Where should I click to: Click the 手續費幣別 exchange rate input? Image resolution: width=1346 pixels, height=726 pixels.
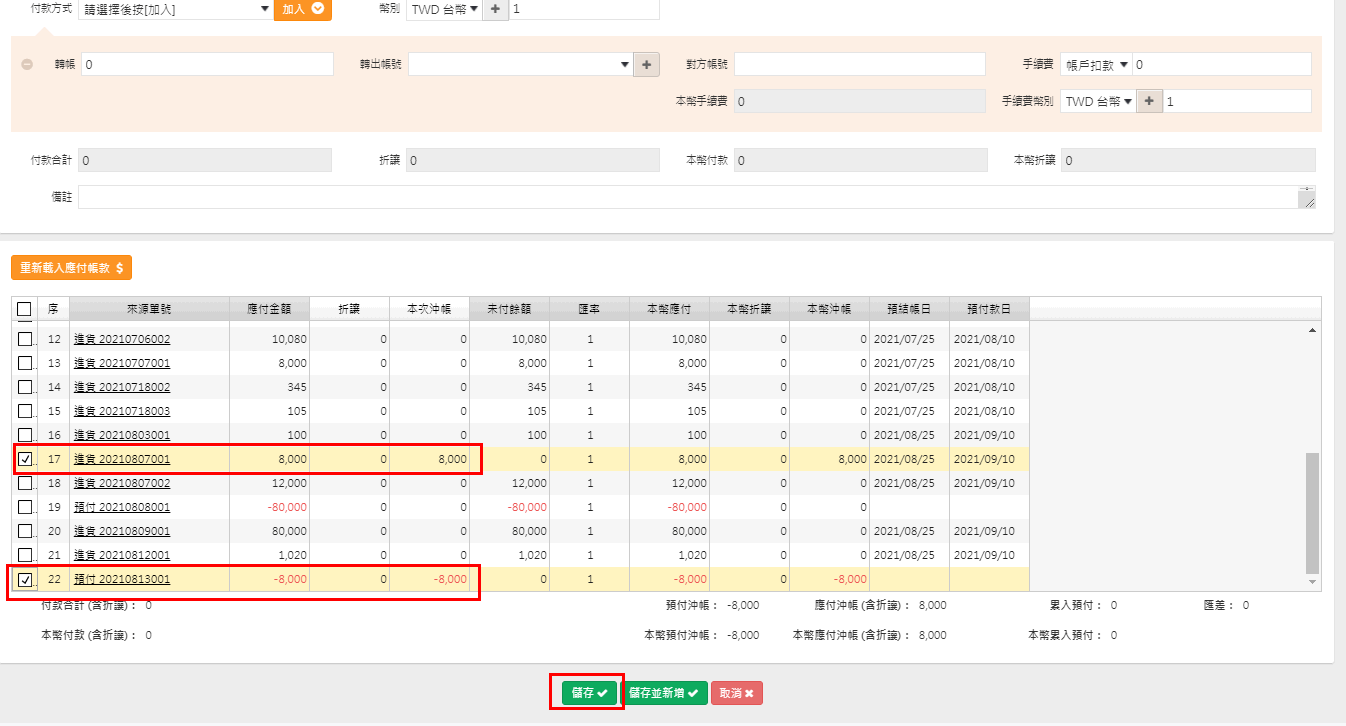point(1237,101)
